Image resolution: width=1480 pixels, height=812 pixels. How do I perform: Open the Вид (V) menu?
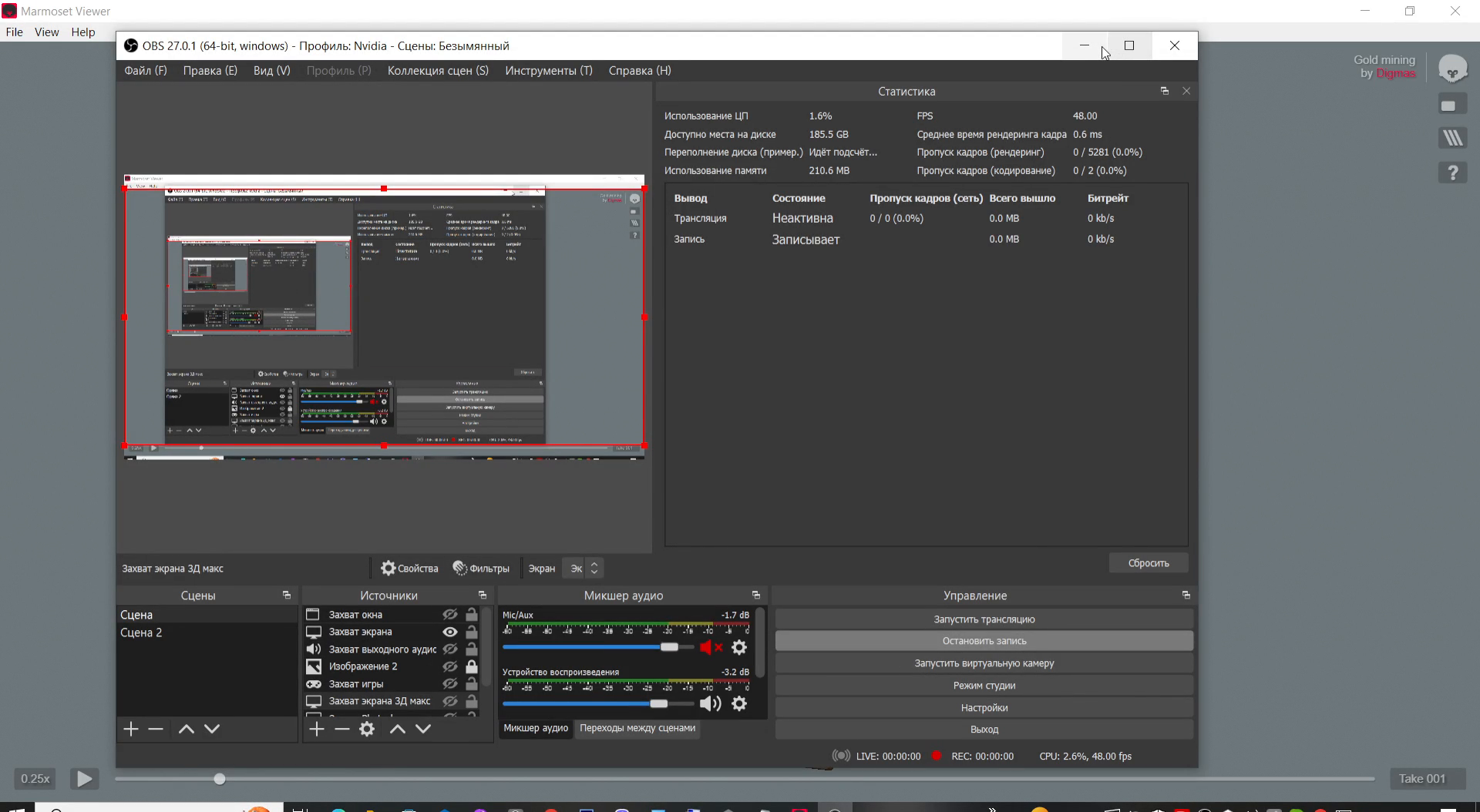pyautogui.click(x=272, y=71)
